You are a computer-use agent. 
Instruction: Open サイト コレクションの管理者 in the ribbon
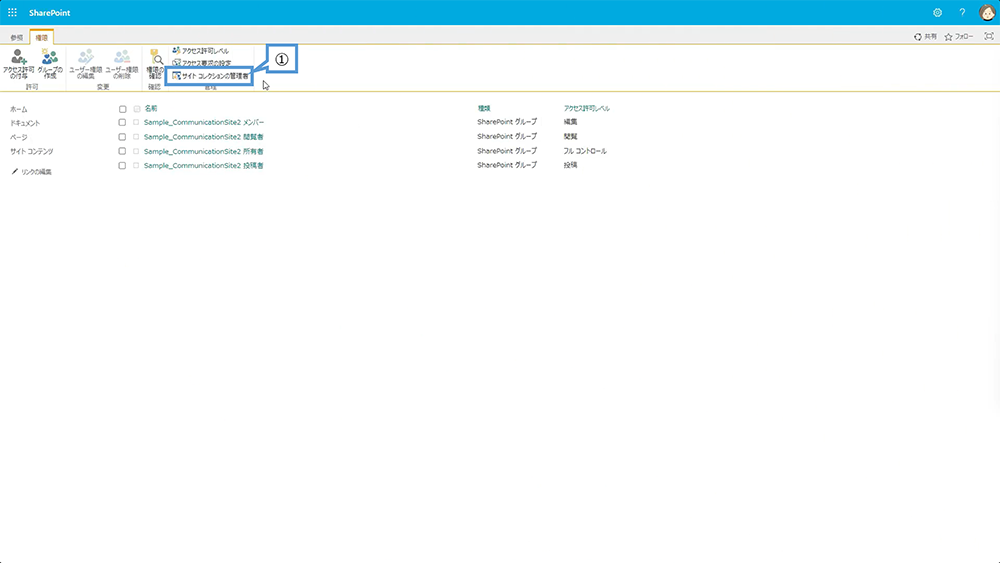tap(210, 76)
